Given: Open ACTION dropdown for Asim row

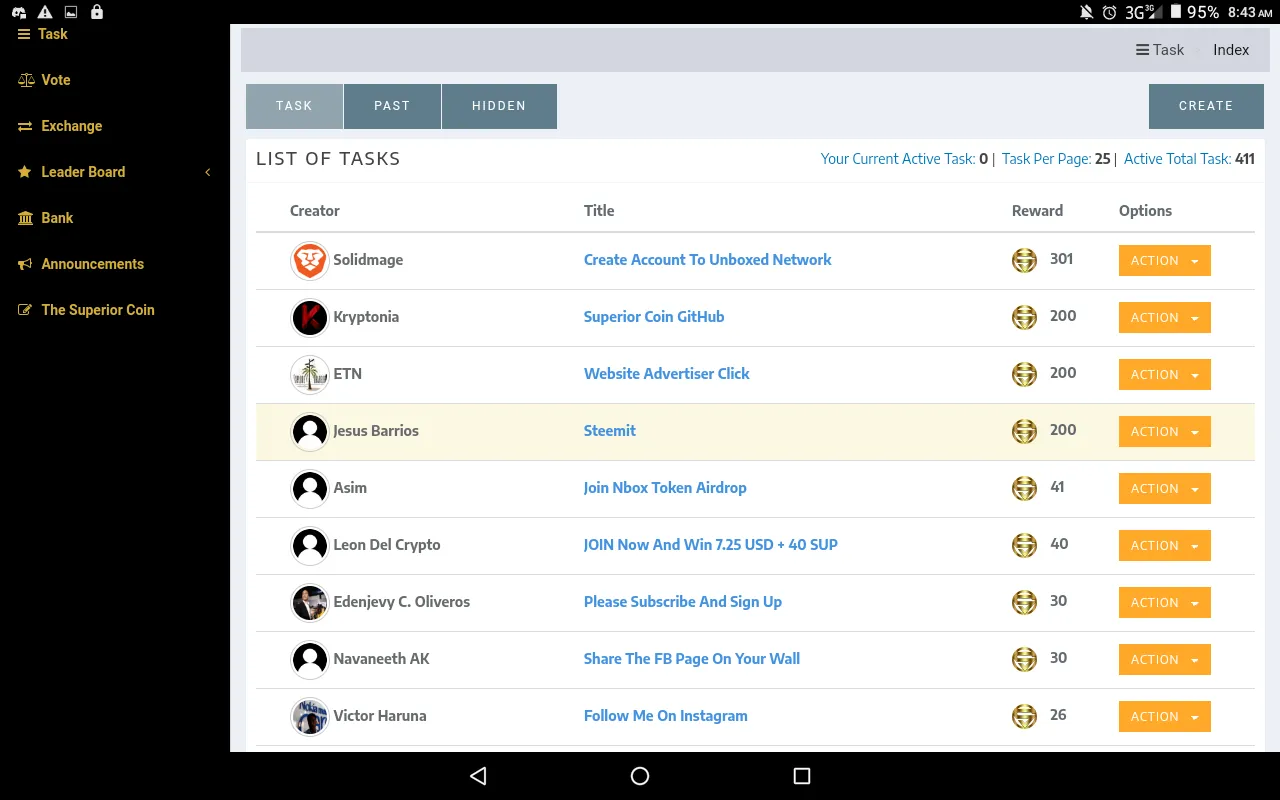Looking at the screenshot, I should click(x=1165, y=489).
